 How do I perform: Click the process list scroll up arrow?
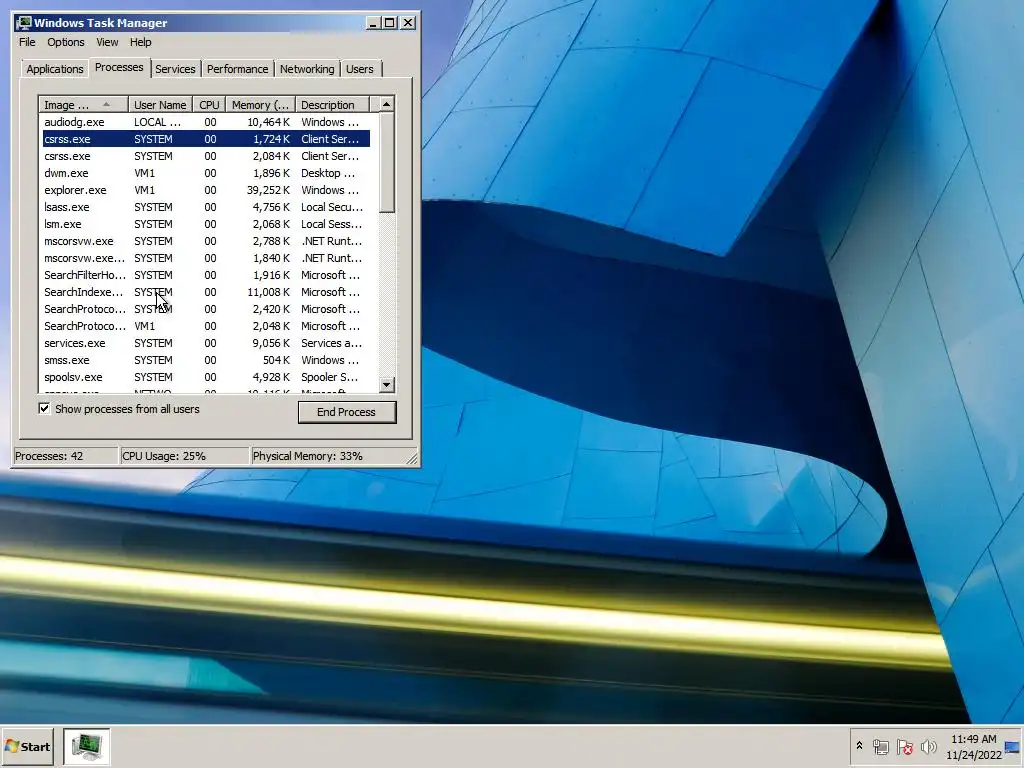pos(387,104)
